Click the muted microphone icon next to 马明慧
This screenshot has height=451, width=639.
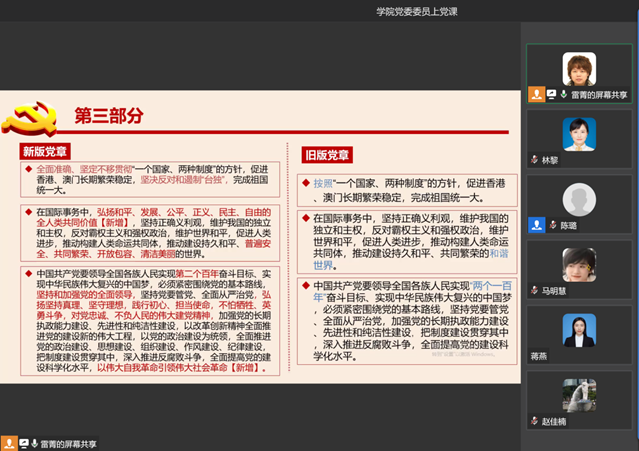[535, 291]
